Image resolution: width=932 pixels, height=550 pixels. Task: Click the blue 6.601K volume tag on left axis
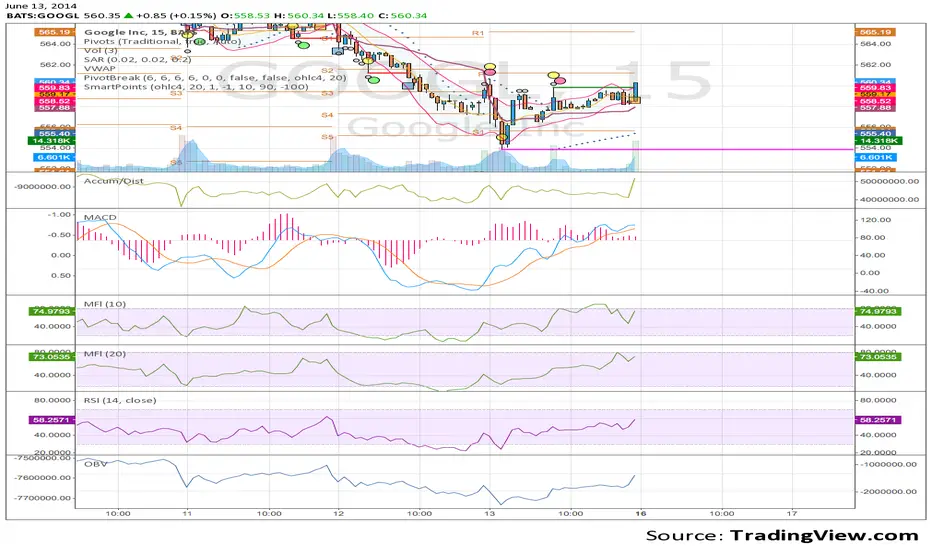(x=54, y=158)
